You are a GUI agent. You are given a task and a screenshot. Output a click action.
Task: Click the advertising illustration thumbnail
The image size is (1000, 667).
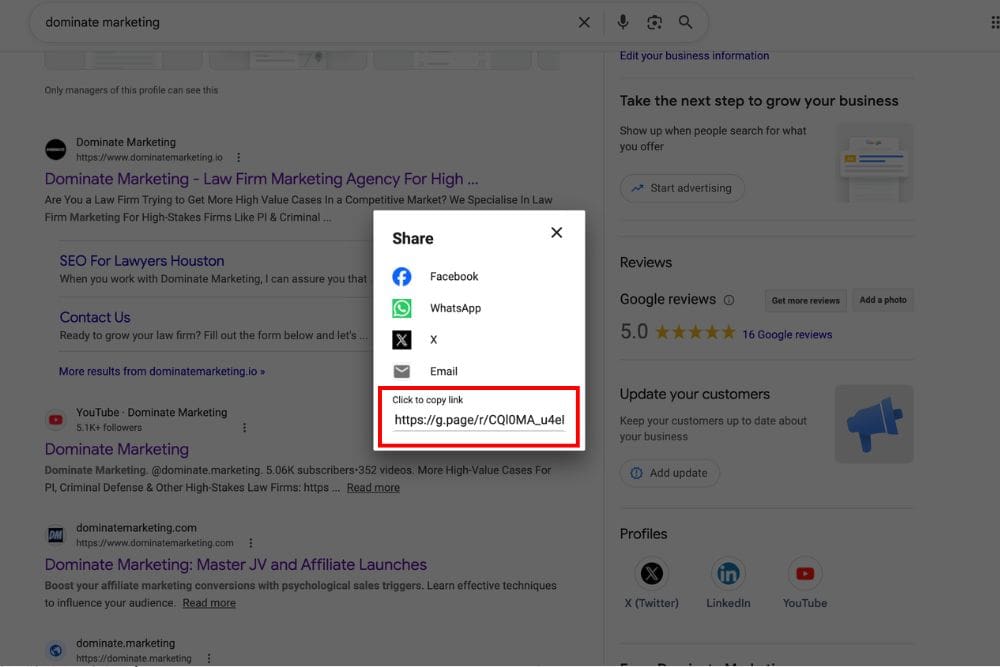point(874,163)
